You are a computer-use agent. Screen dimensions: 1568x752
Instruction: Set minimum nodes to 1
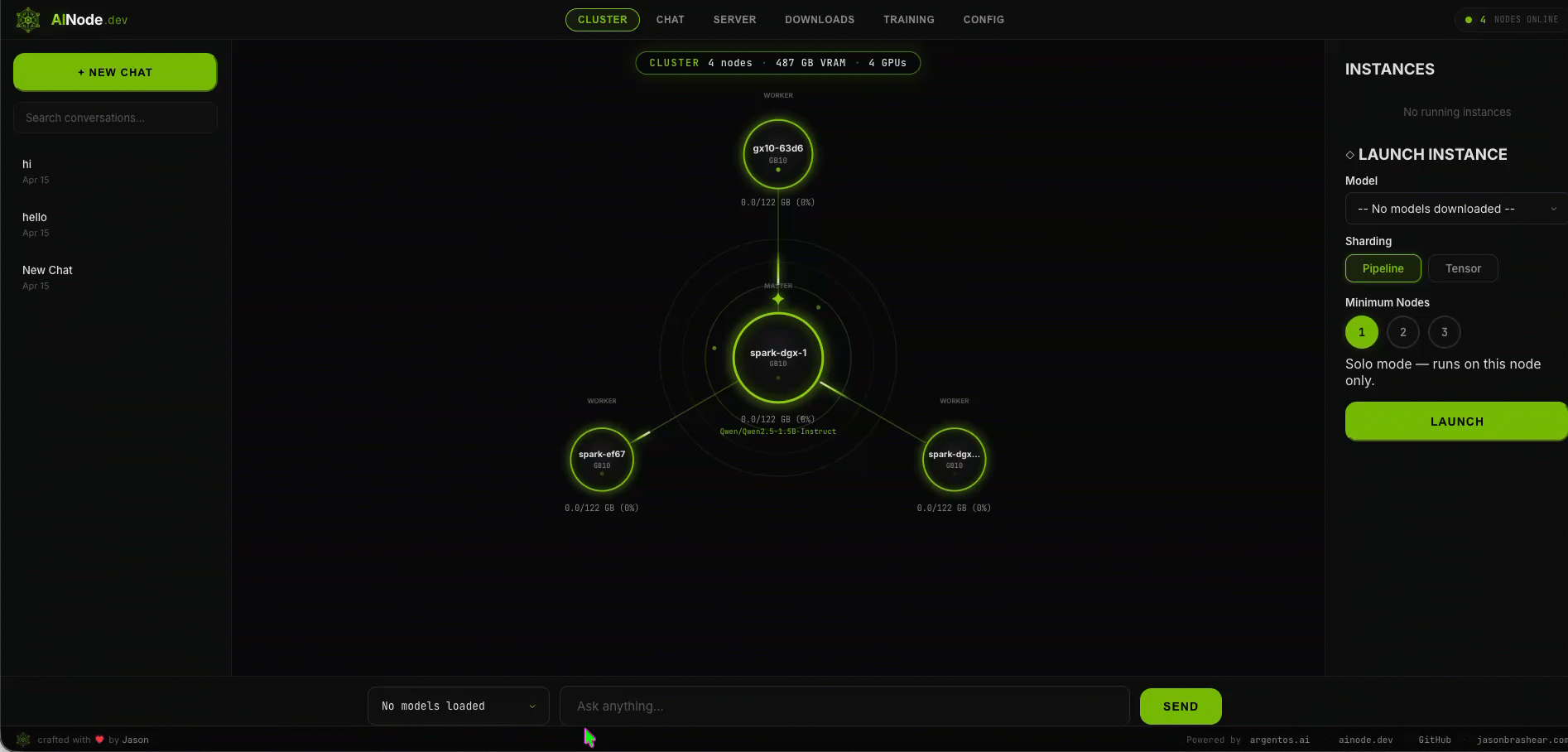coord(1362,332)
